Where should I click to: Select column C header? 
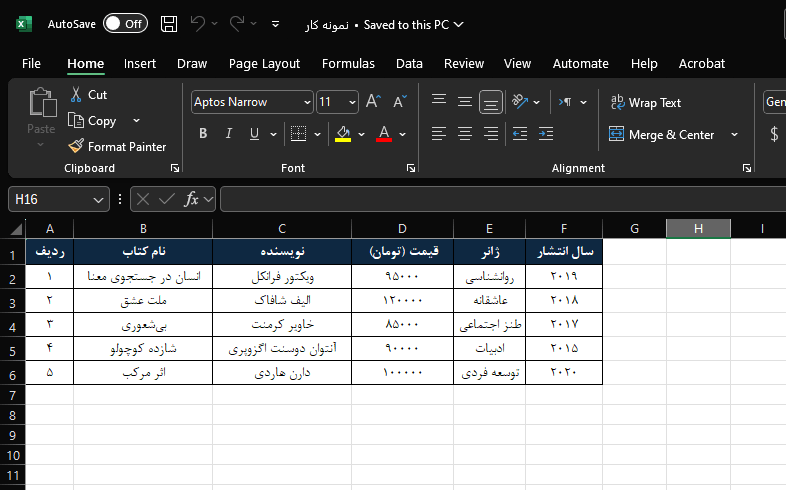tap(282, 229)
